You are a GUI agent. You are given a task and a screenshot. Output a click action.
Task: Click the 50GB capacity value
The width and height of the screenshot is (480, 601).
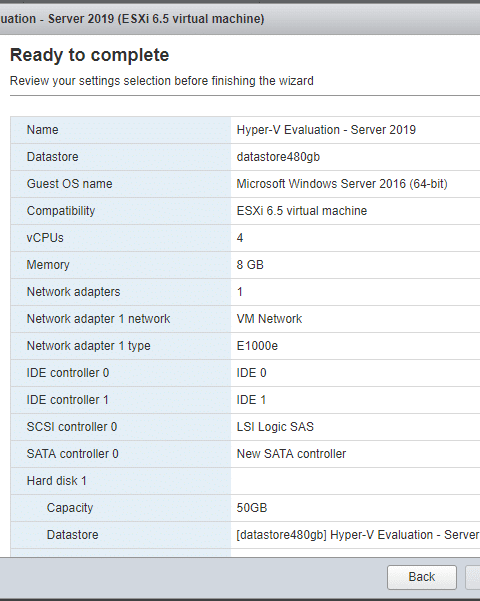pos(252,508)
